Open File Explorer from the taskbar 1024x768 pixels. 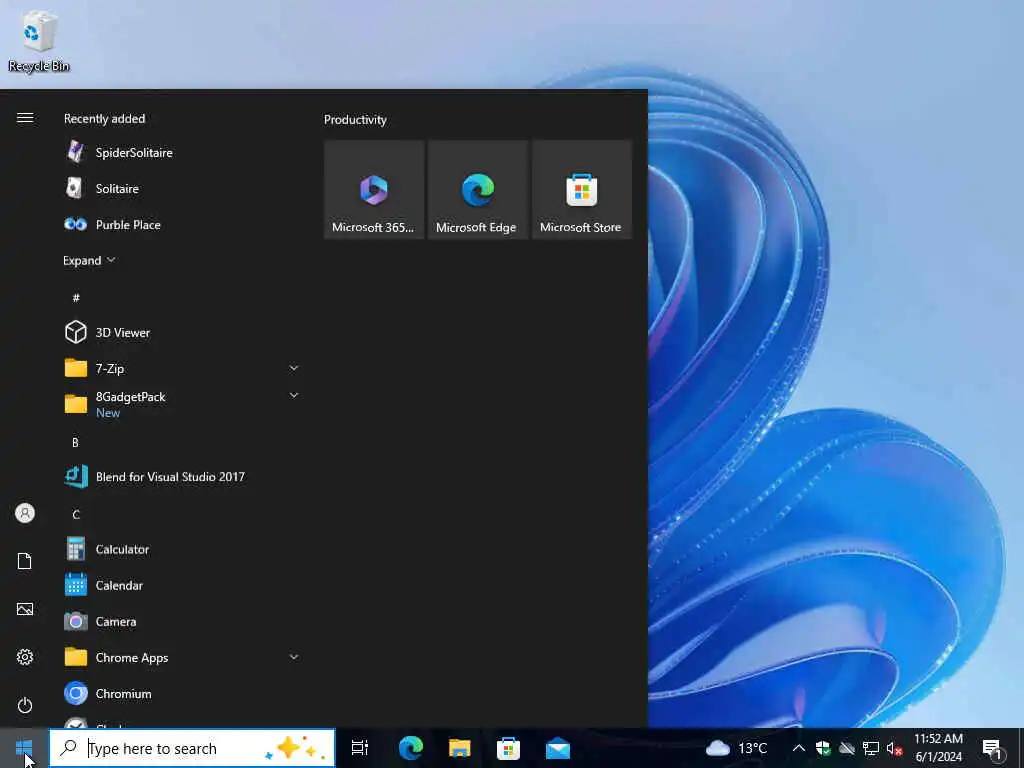coord(460,748)
